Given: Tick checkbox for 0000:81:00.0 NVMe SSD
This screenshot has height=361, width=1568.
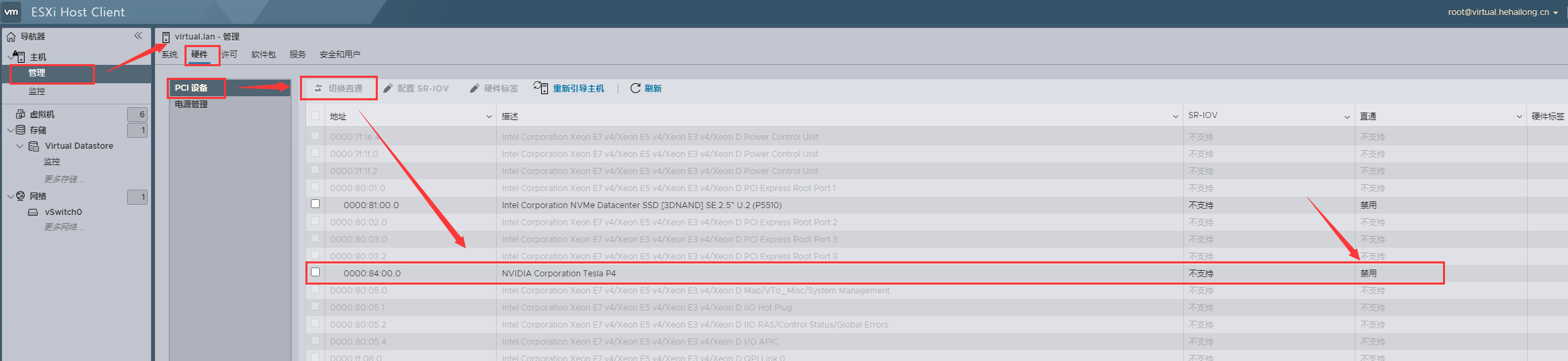Looking at the screenshot, I should point(316,204).
